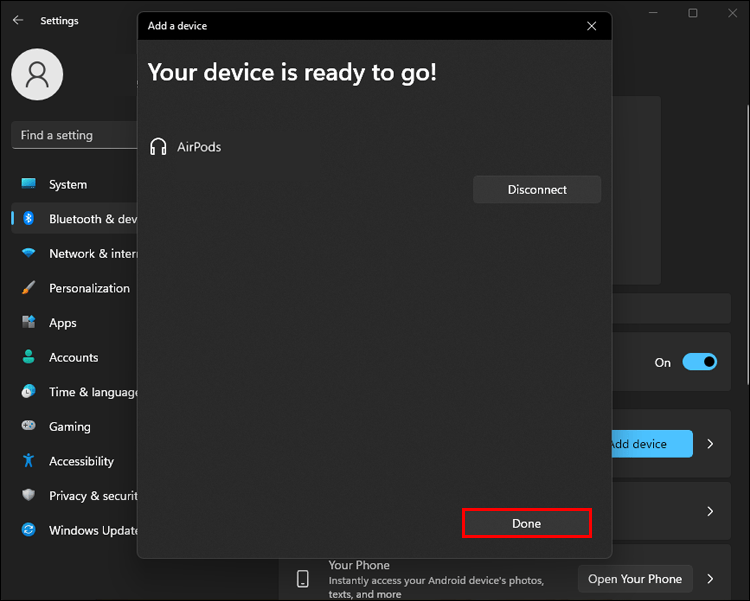The width and height of the screenshot is (750, 601).
Task: Click the Gaming controller icon
Action: click(29, 425)
